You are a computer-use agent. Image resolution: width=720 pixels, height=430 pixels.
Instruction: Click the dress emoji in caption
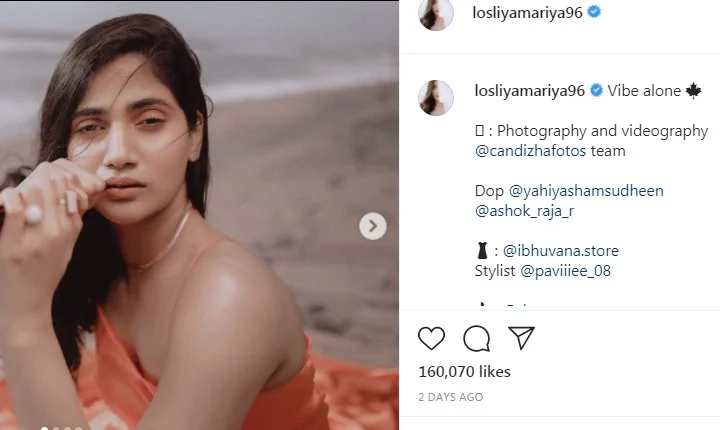[x=482, y=250]
